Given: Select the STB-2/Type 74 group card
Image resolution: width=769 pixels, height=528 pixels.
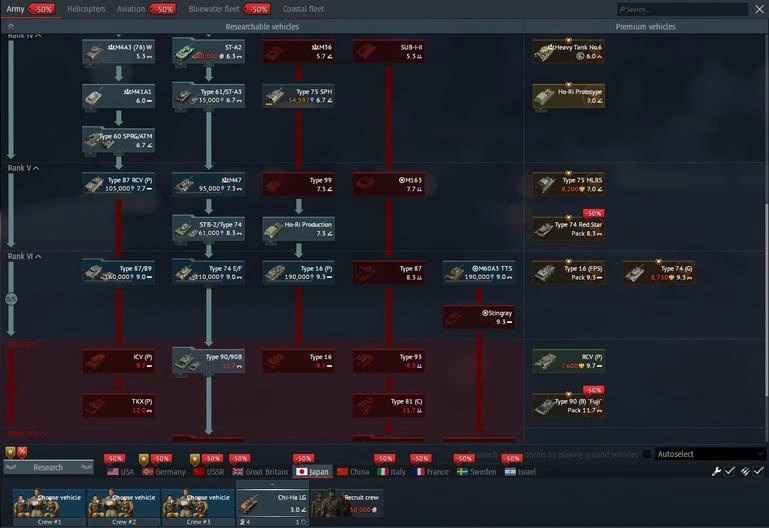Looking at the screenshot, I should (209, 228).
